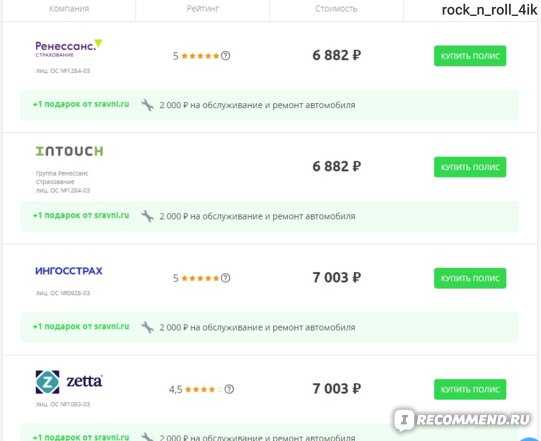Screen dimensions: 541x441
Task: Sort by Рейтинг column header
Action: pyautogui.click(x=203, y=8)
